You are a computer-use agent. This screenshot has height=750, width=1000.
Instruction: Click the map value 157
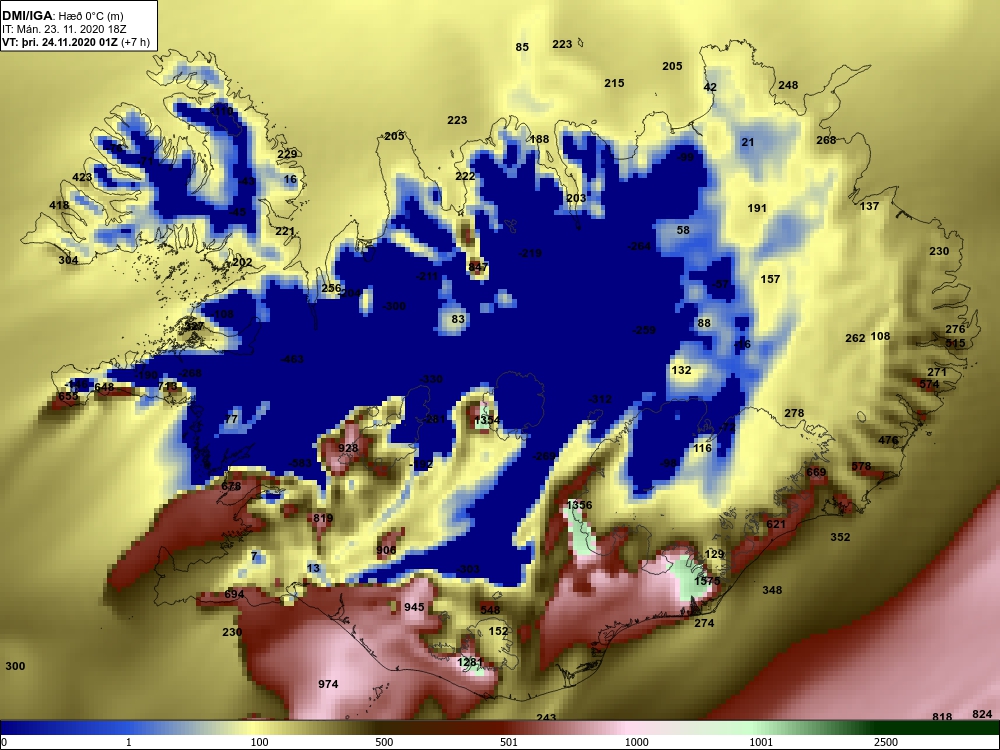tap(770, 278)
